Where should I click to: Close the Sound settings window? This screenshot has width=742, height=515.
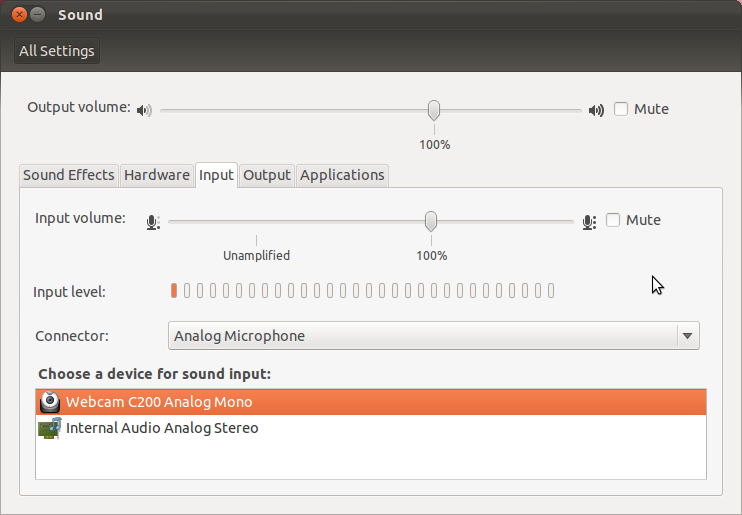pos(17,15)
